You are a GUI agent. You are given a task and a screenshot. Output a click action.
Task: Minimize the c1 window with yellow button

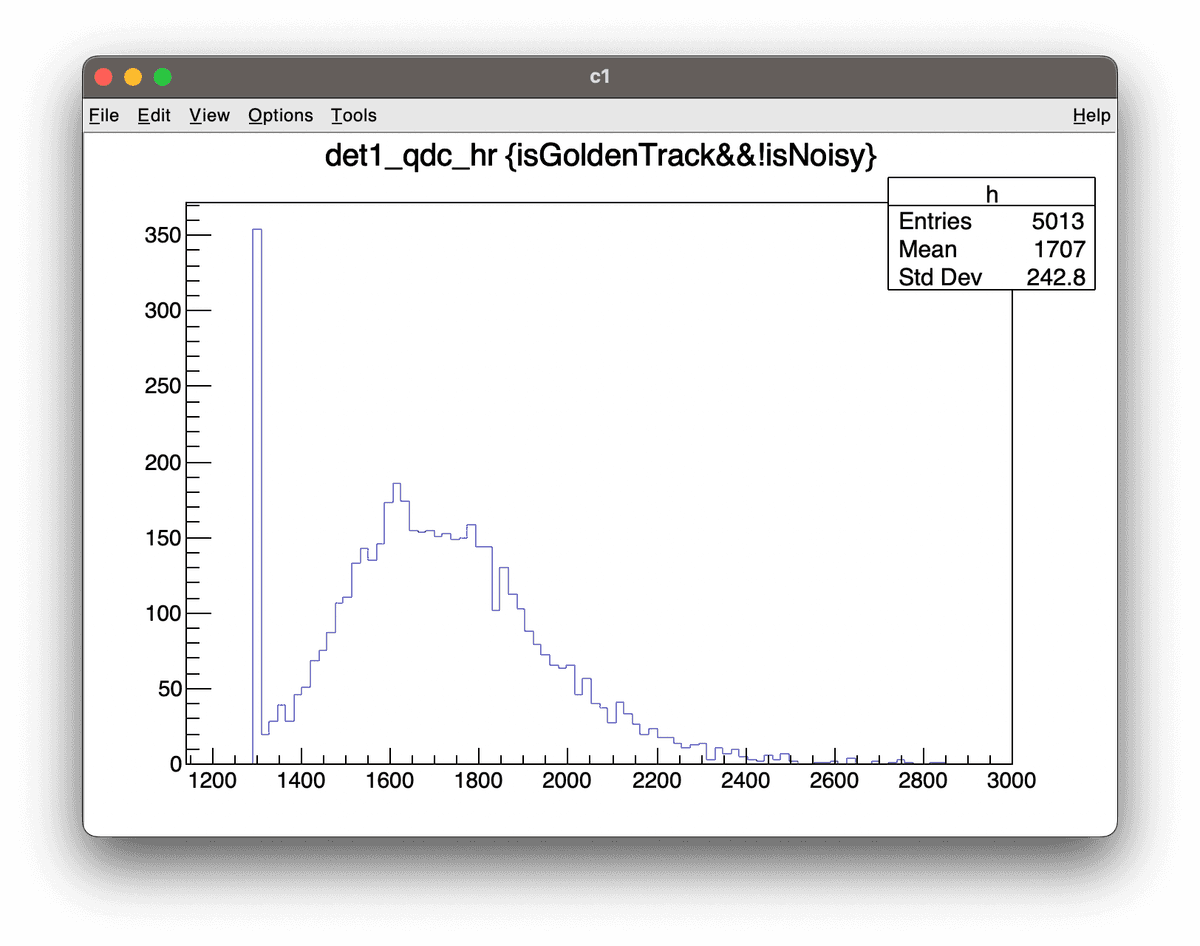tap(132, 77)
